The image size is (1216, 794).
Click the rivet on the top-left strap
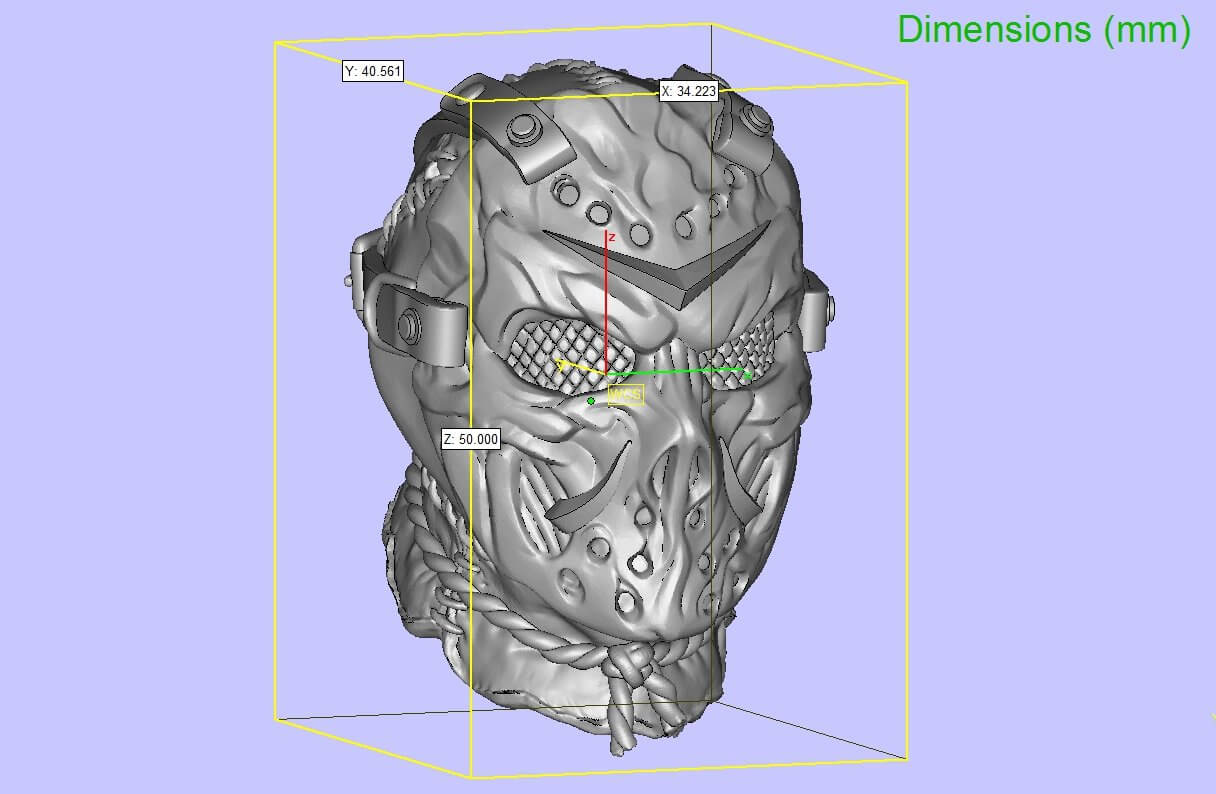[x=521, y=129]
